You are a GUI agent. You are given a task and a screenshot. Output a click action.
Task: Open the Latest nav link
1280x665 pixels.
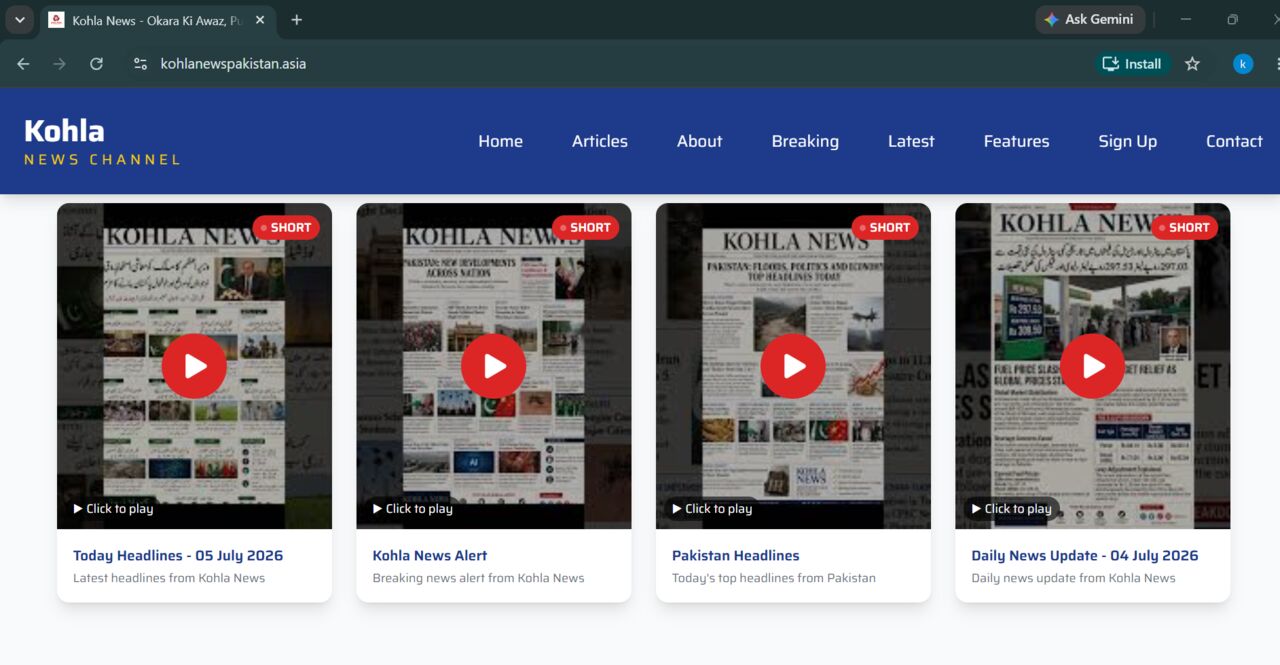click(x=911, y=141)
